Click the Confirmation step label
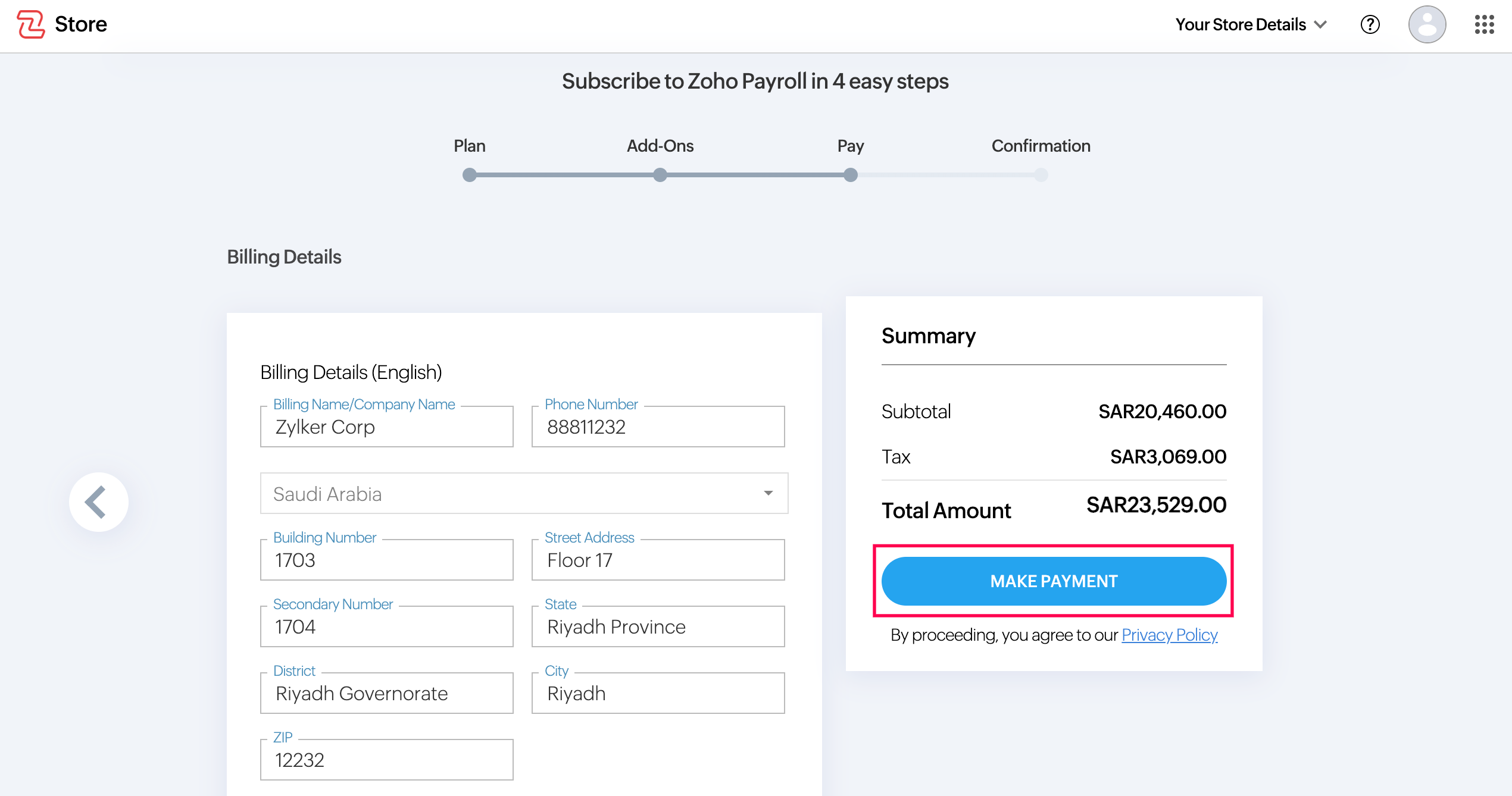Image resolution: width=1512 pixels, height=796 pixels. coord(1041,146)
